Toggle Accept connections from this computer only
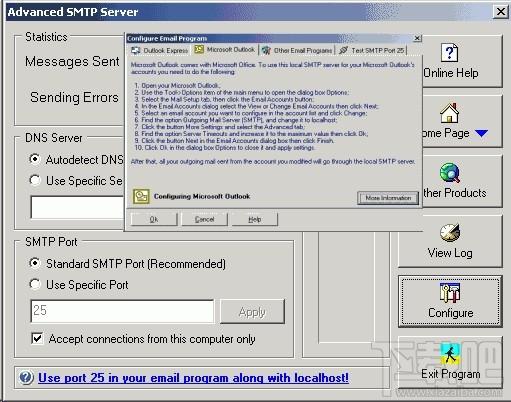Viewport: 511px width, 402px height. (x=37, y=338)
